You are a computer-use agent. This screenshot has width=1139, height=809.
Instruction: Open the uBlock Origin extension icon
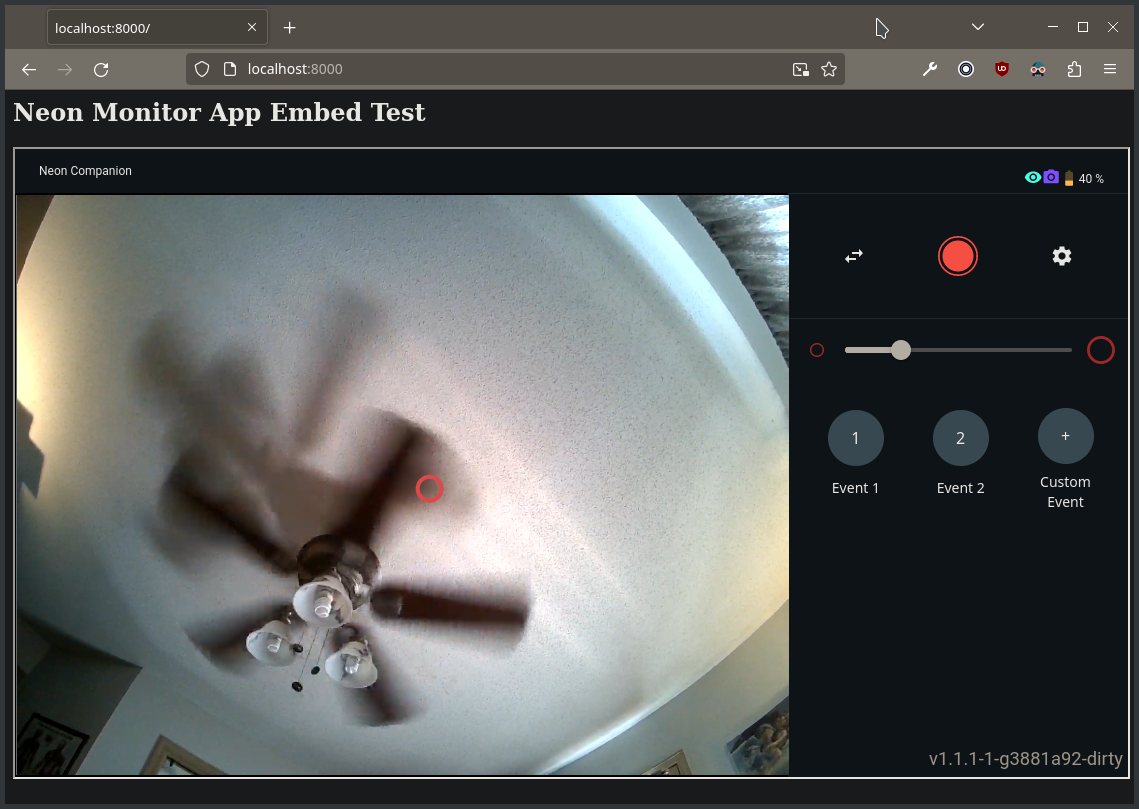click(1002, 70)
